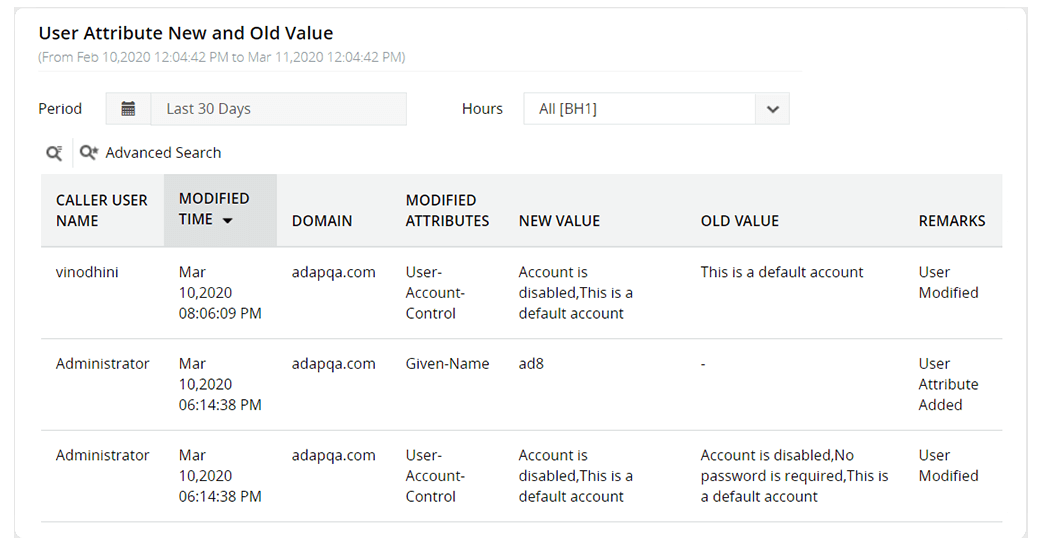Screen dimensions: 1042x545
Task: Sort by Domain column header
Action: click(322, 221)
